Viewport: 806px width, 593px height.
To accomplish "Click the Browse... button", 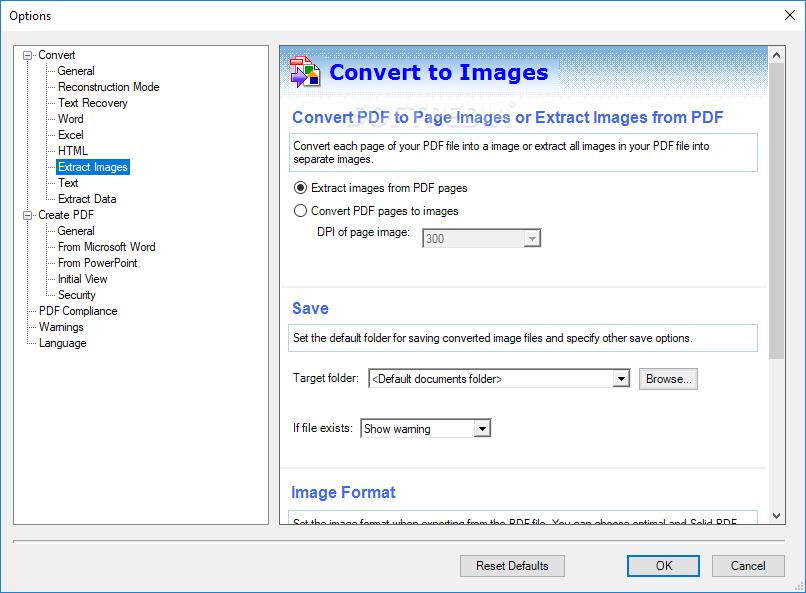I will point(668,379).
